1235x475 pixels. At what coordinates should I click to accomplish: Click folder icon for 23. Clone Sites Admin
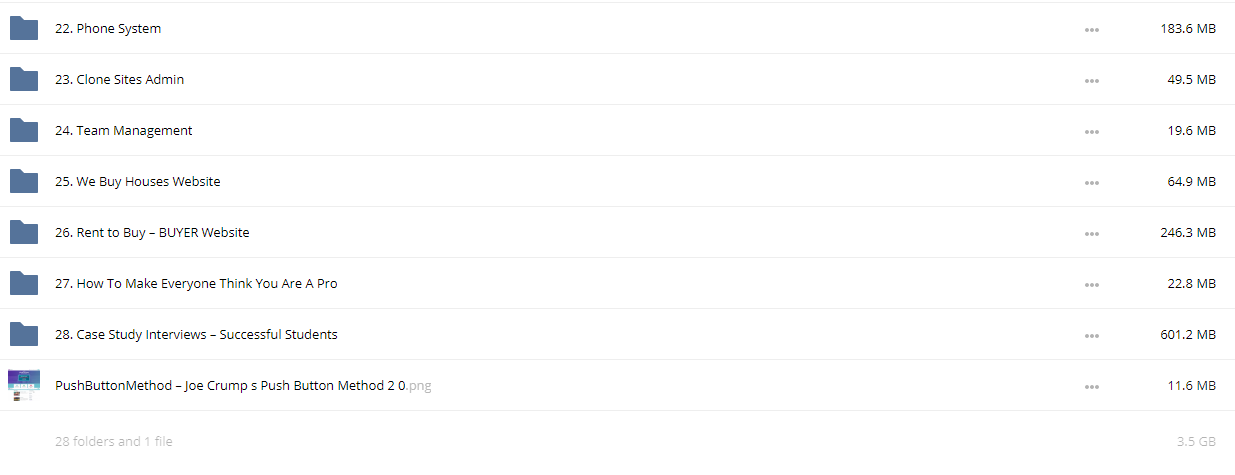coord(24,79)
